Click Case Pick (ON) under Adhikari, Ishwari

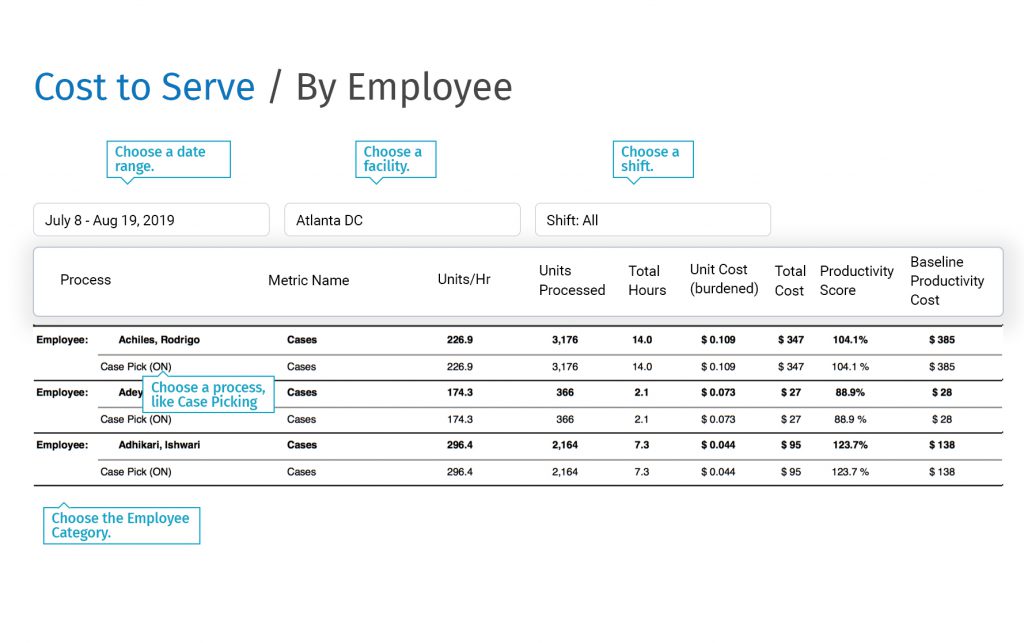tap(136, 472)
